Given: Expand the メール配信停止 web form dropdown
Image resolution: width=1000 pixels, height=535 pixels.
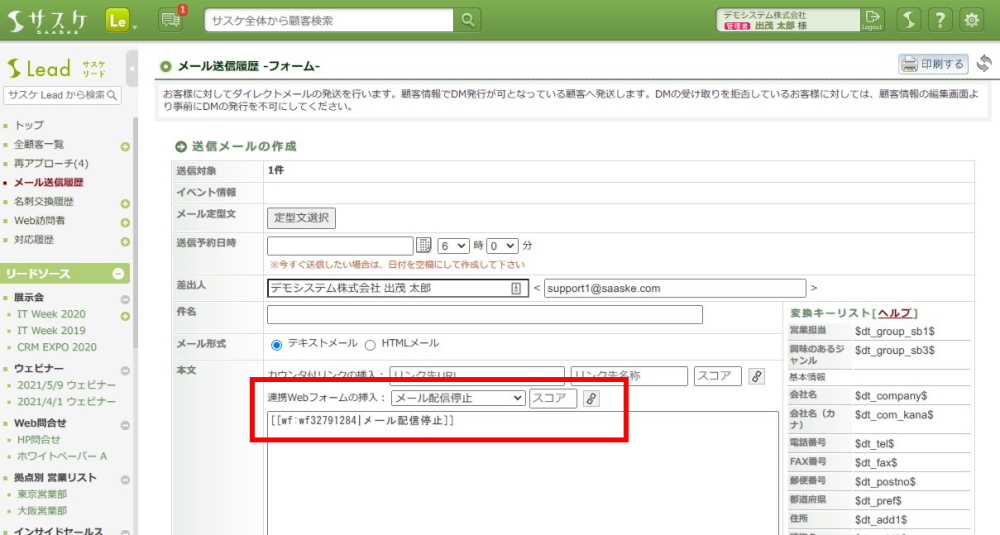Looking at the screenshot, I should tap(457, 398).
